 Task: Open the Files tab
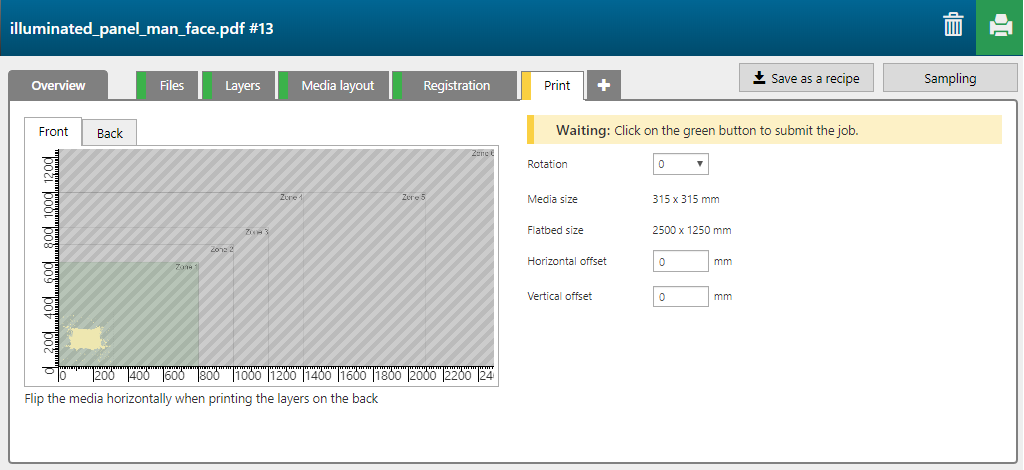[171, 86]
